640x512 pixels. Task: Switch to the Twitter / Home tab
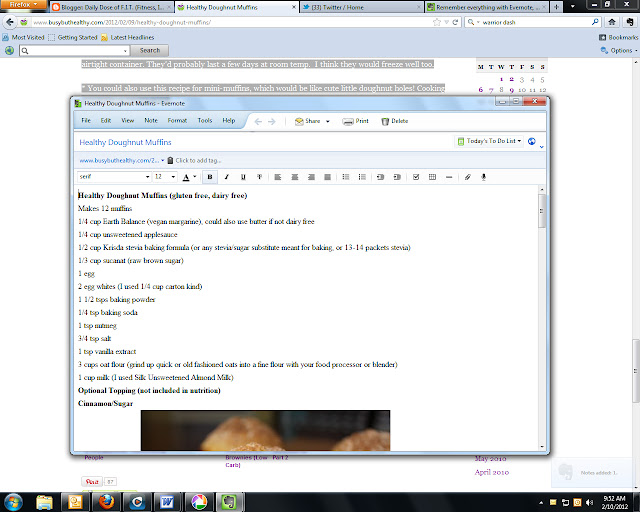(361, 7)
